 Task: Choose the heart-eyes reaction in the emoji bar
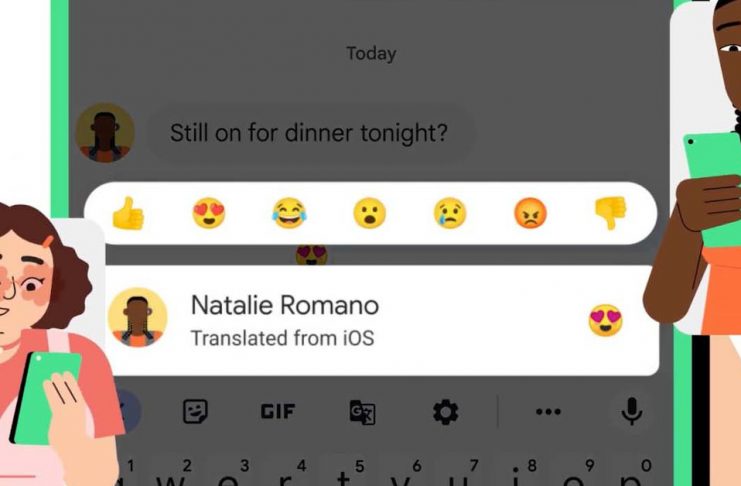(209, 213)
